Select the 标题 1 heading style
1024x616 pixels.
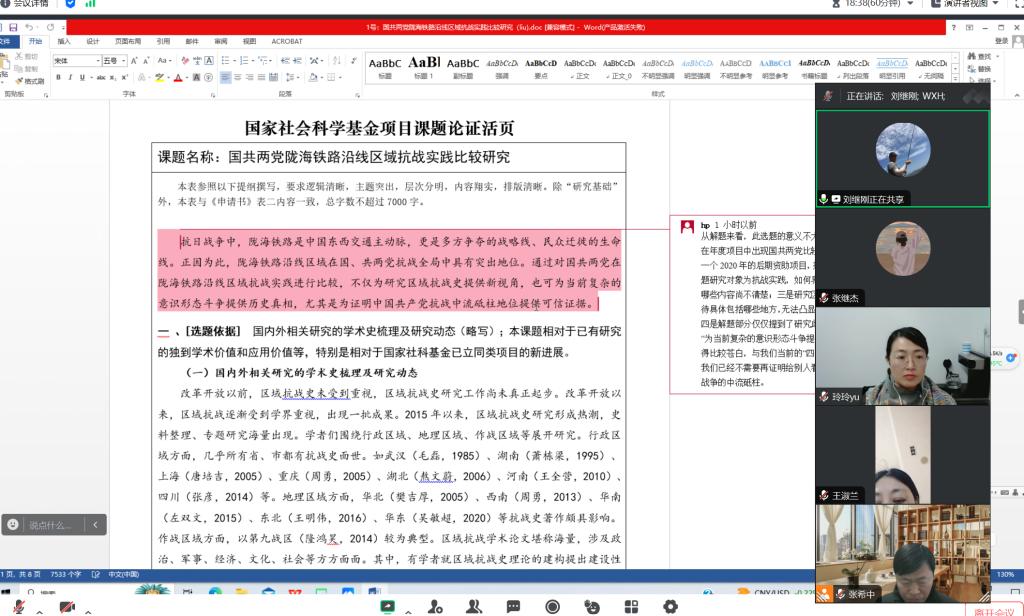point(424,67)
